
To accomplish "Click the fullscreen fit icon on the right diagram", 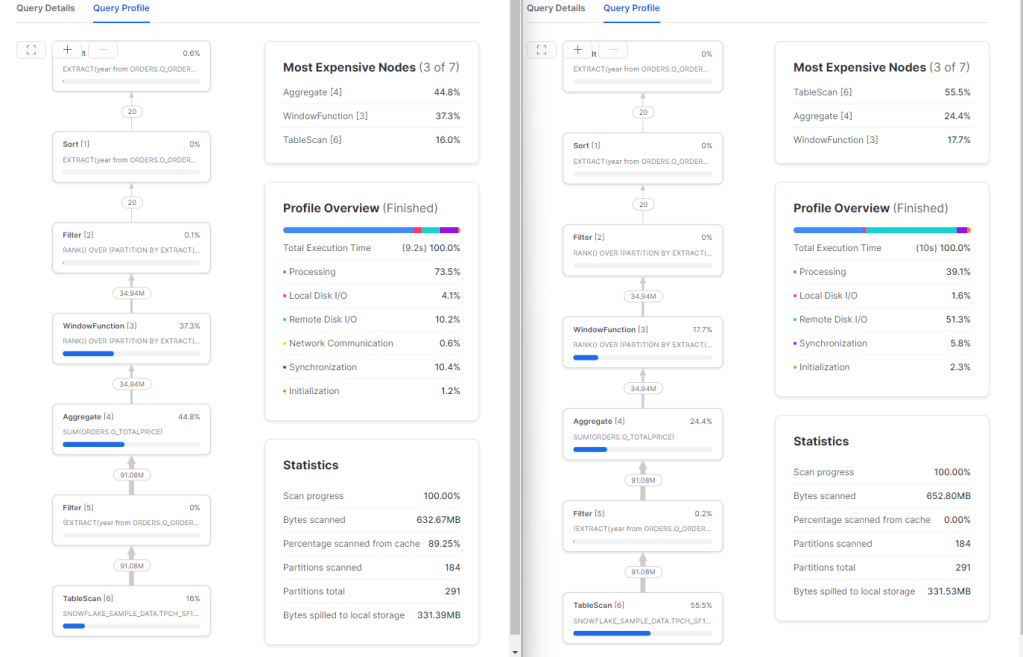I will [541, 49].
